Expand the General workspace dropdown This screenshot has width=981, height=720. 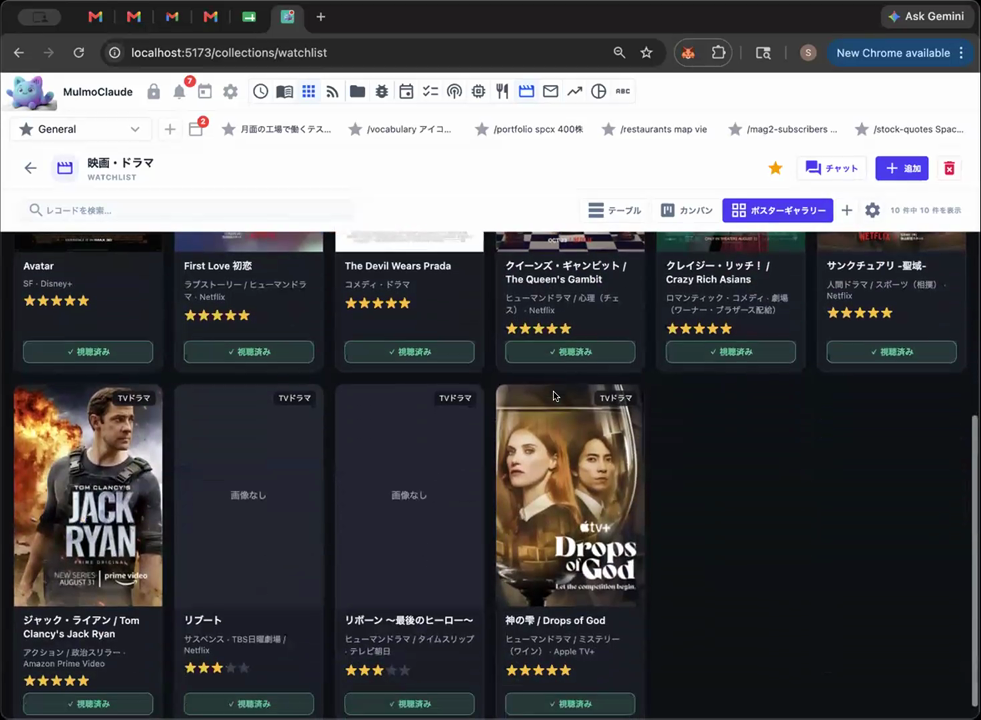click(80, 129)
